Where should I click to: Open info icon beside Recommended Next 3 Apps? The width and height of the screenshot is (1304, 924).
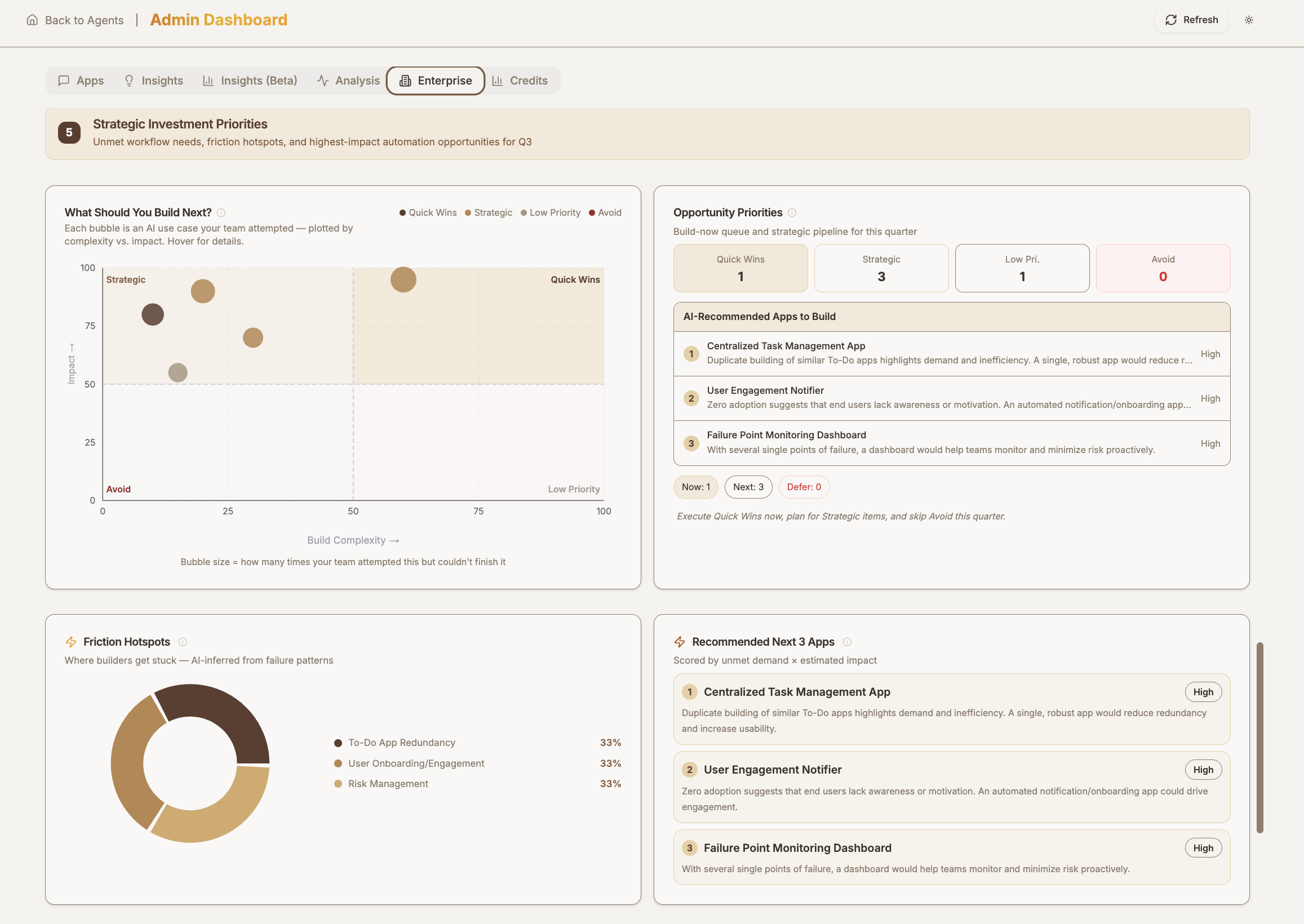[847, 642]
